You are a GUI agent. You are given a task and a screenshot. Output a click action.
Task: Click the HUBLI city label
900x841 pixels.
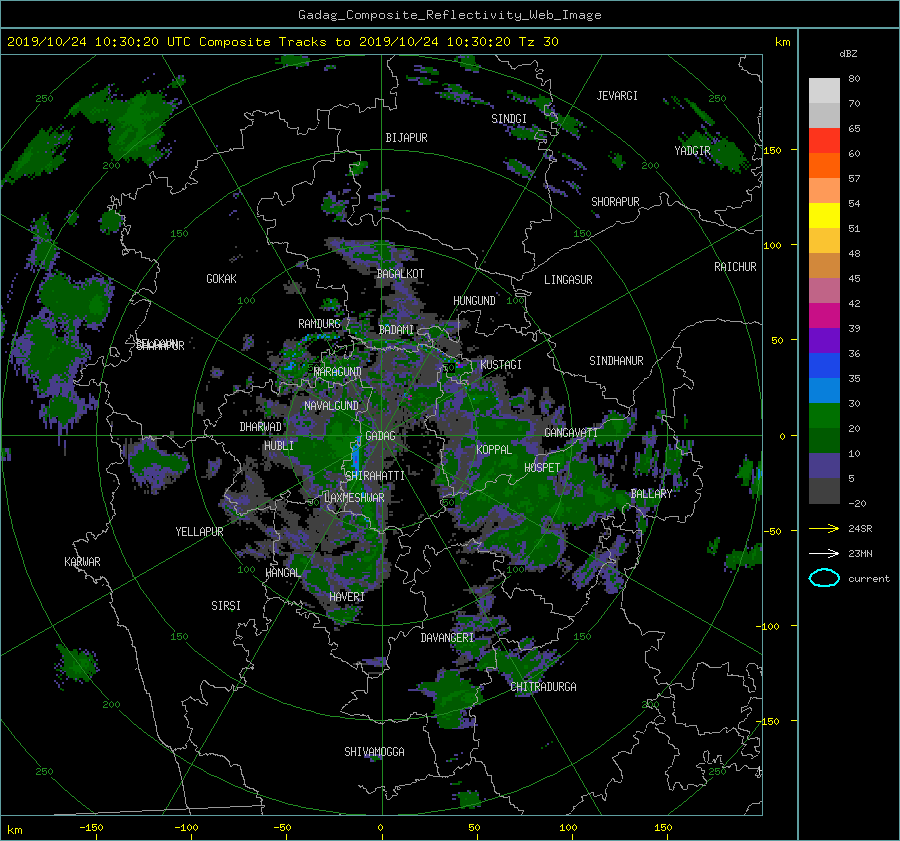[x=279, y=445]
